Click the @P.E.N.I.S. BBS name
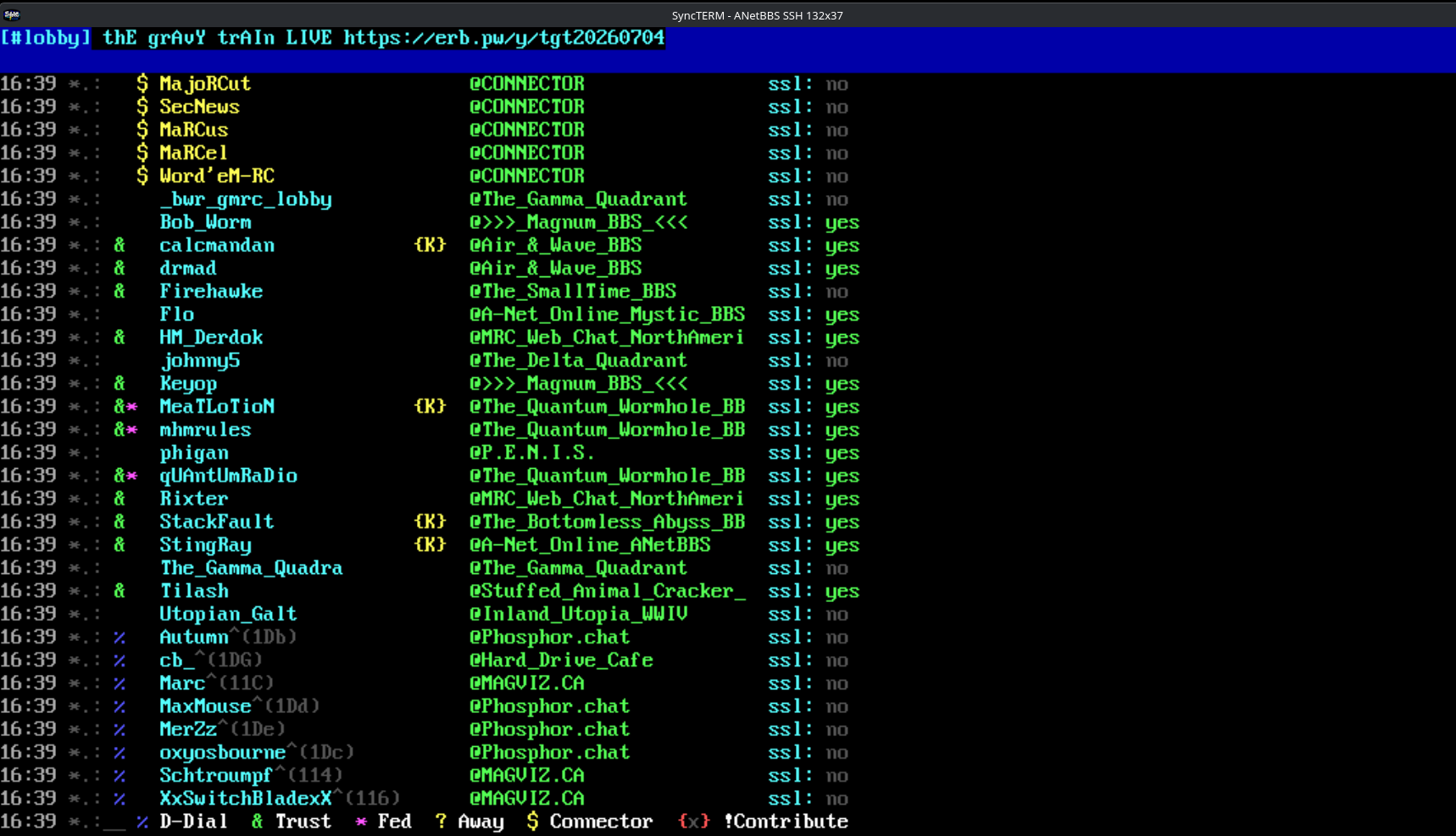This screenshot has width=1456, height=836. 532,453
